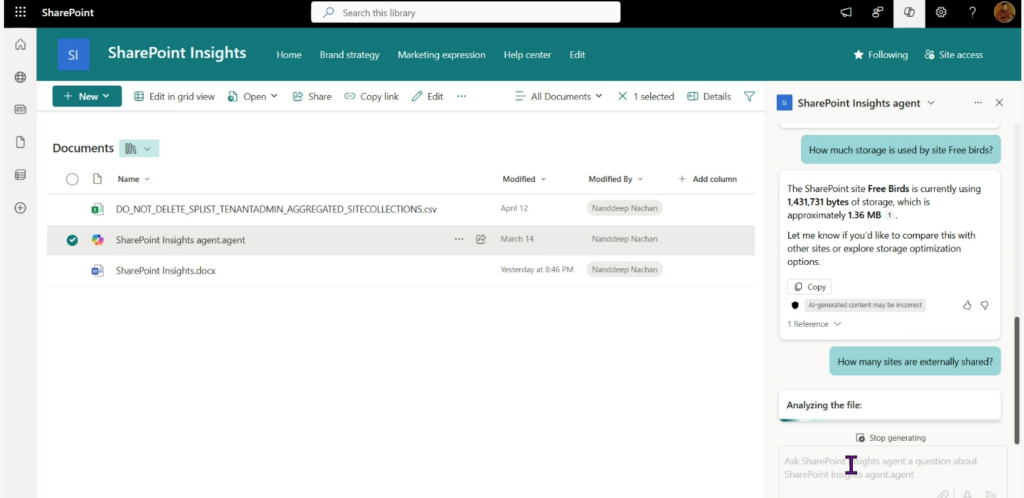Click the megaphone feedback icon in header

pos(846,12)
